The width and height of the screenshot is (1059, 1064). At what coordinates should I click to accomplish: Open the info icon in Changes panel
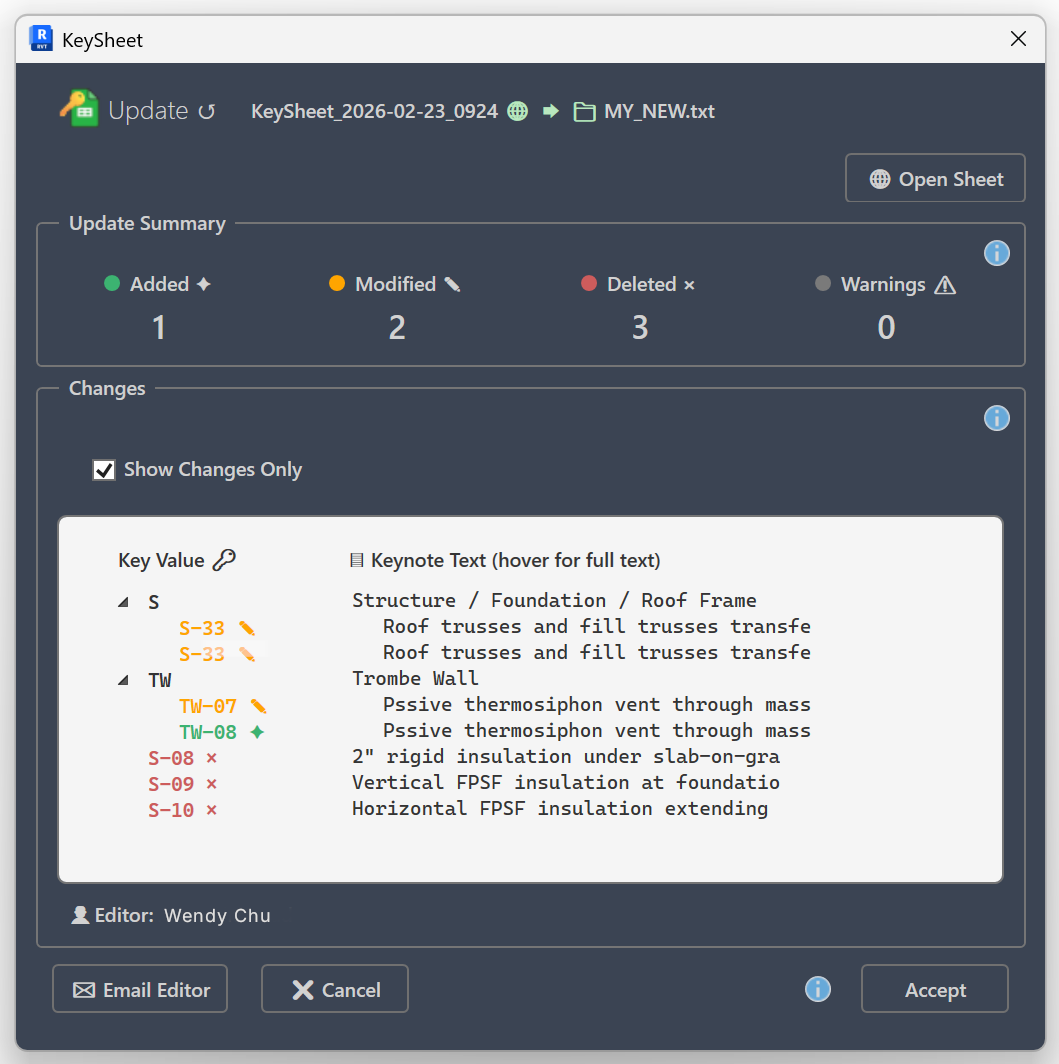[x=996, y=418]
